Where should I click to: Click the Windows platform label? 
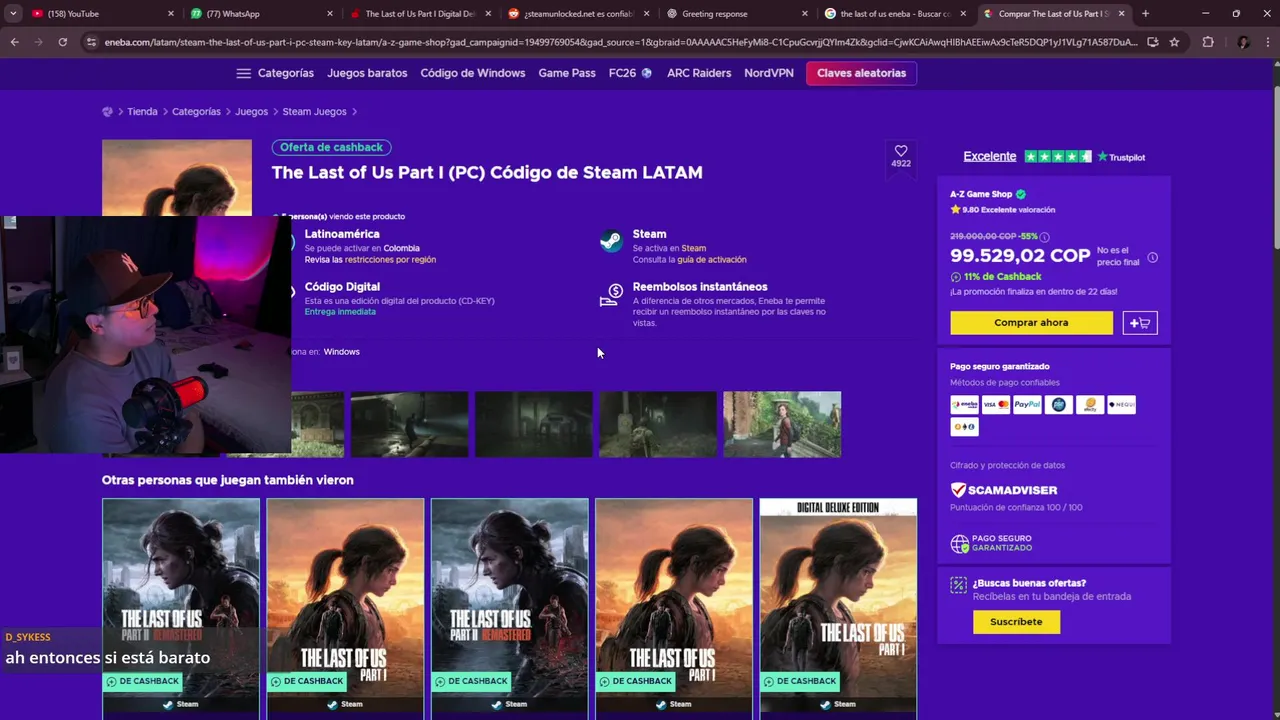[341, 352]
